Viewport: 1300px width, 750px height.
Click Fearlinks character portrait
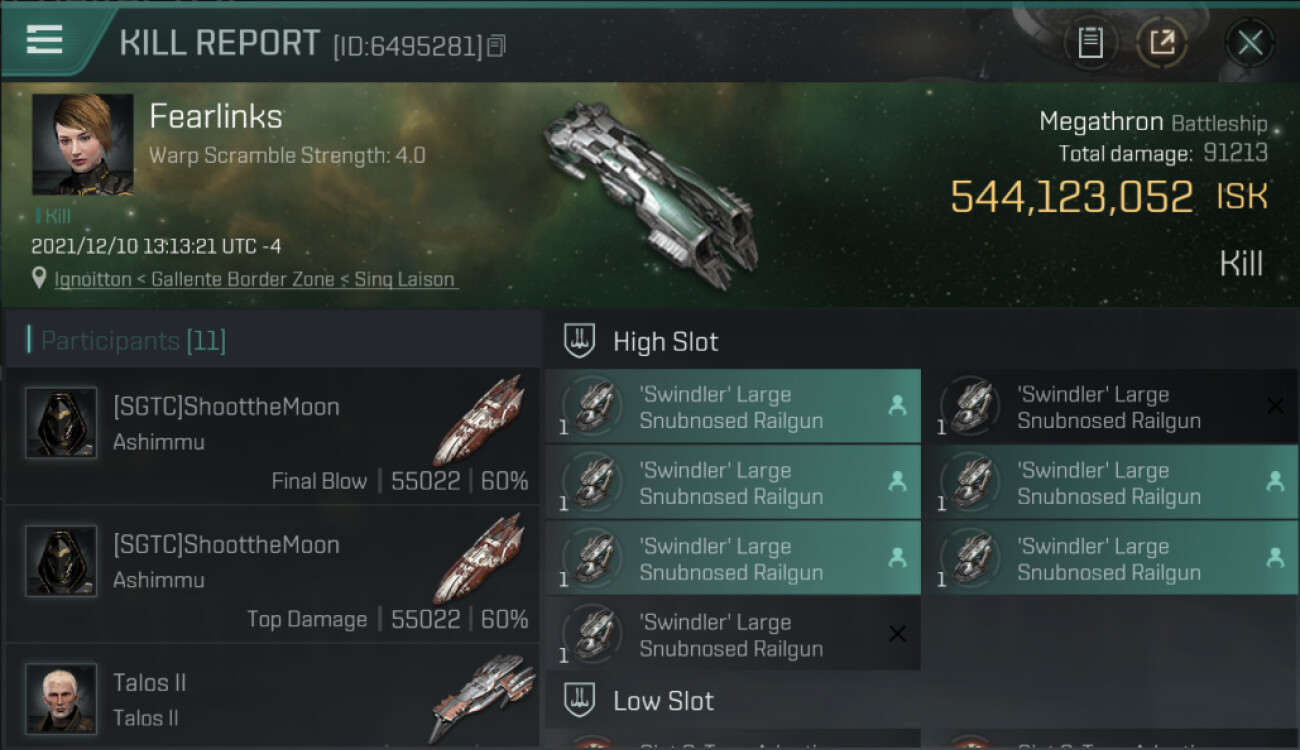(x=83, y=144)
